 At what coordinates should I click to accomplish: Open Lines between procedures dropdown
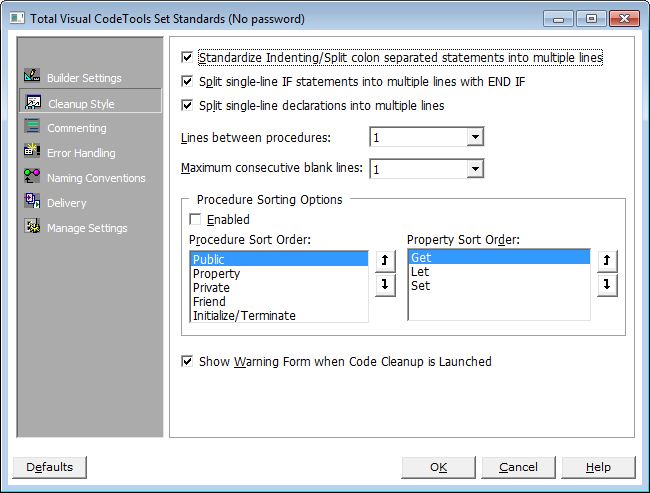coord(475,137)
